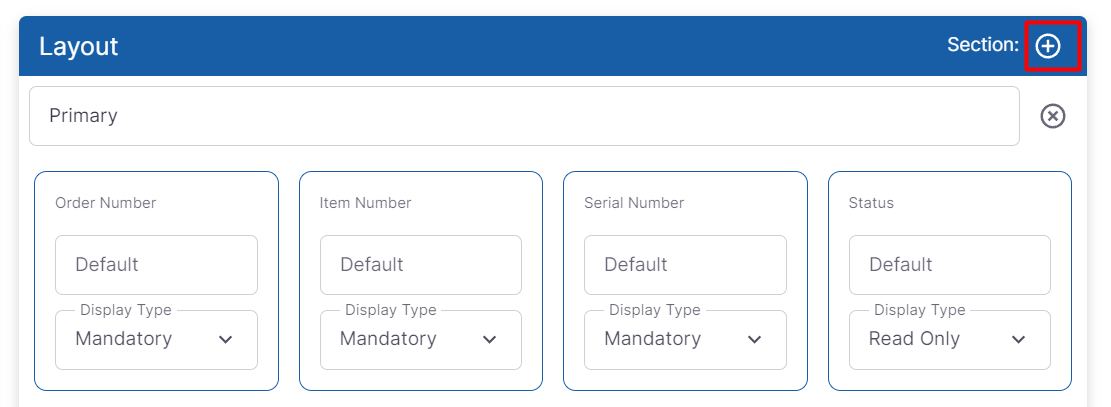This screenshot has width=1111, height=407.
Task: Click the Section: label in header
Action: point(982,45)
